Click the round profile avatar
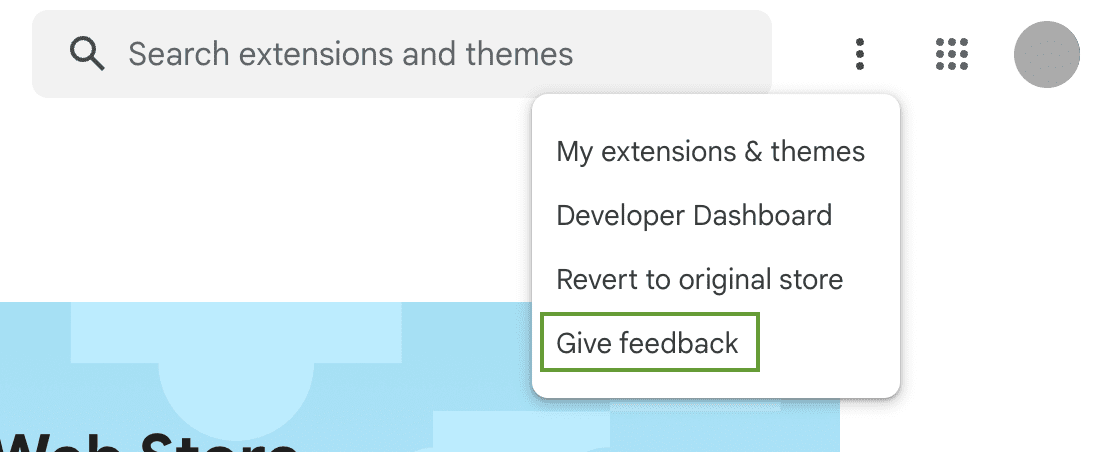This screenshot has height=452, width=1120. tap(1046, 54)
